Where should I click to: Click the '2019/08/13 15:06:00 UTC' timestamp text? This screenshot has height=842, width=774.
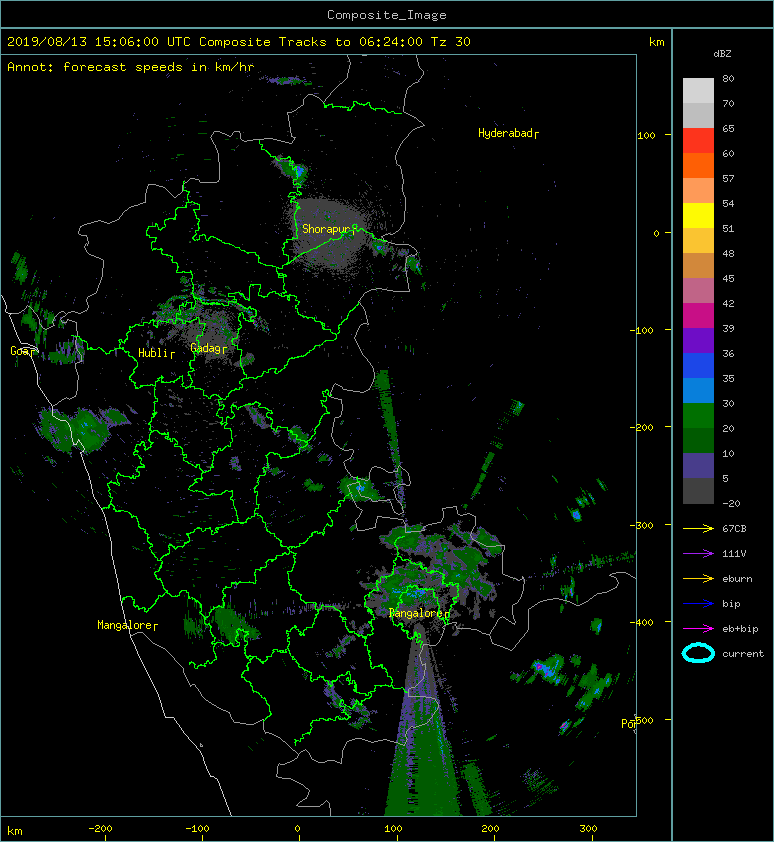pyautogui.click(x=98, y=41)
